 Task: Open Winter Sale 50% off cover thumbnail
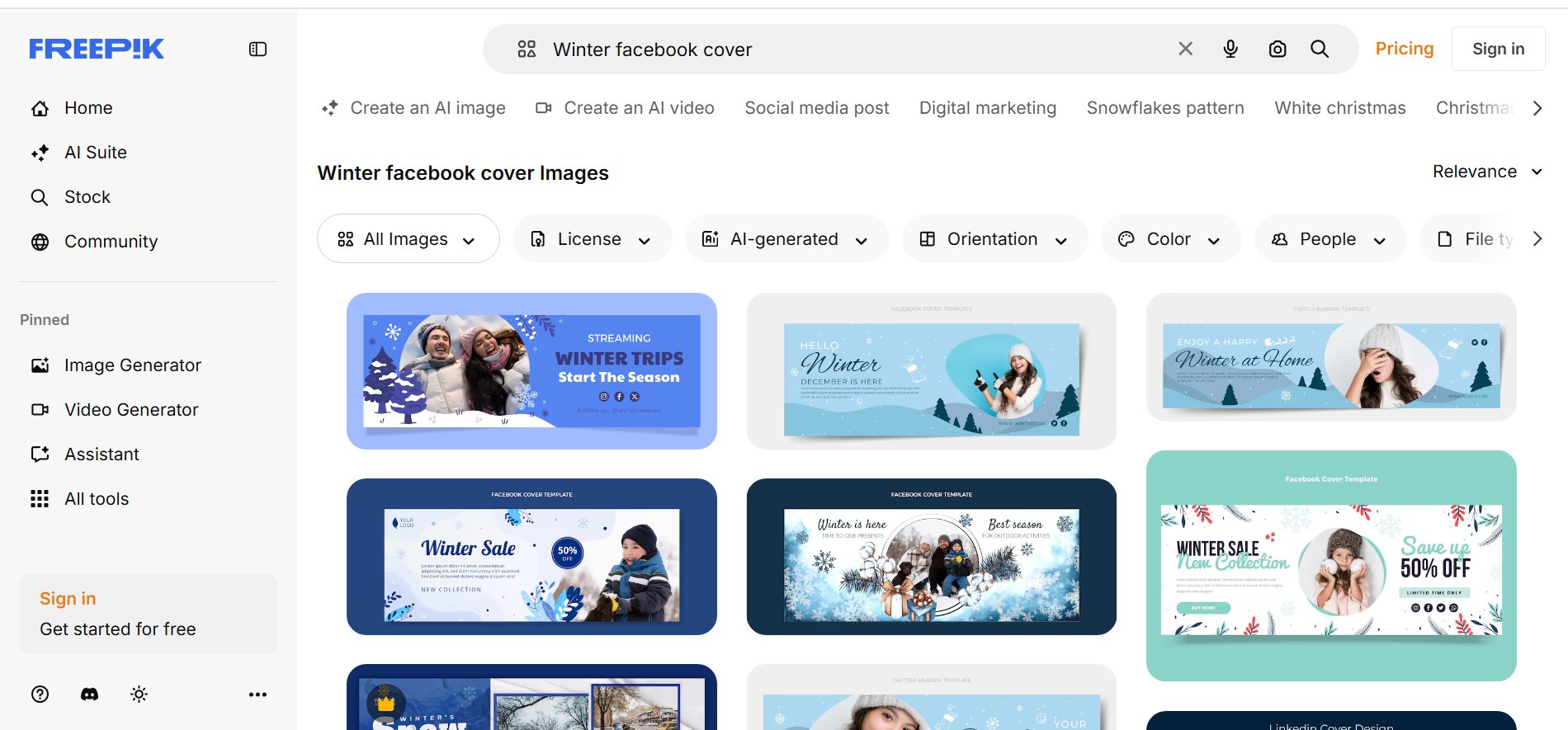[531, 557]
